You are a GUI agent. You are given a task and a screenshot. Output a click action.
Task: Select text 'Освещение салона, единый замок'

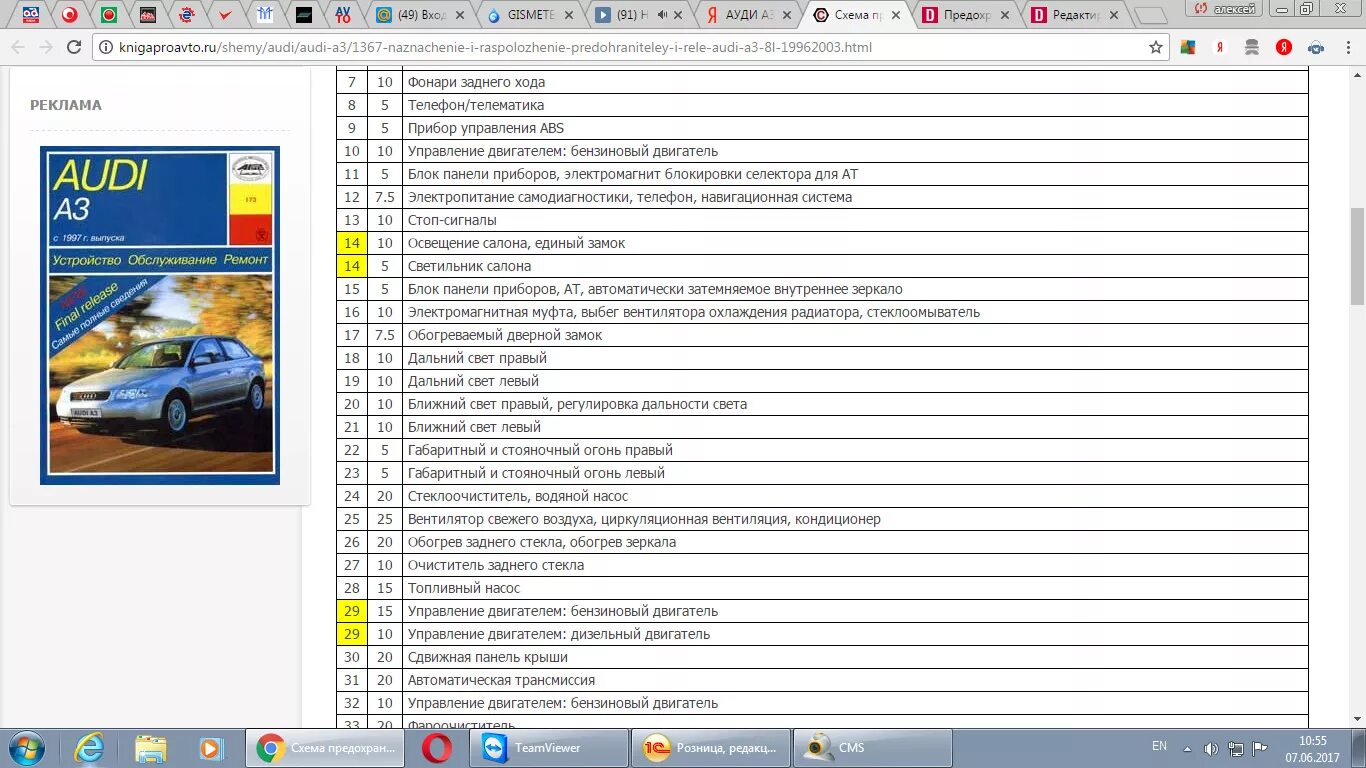(x=516, y=243)
